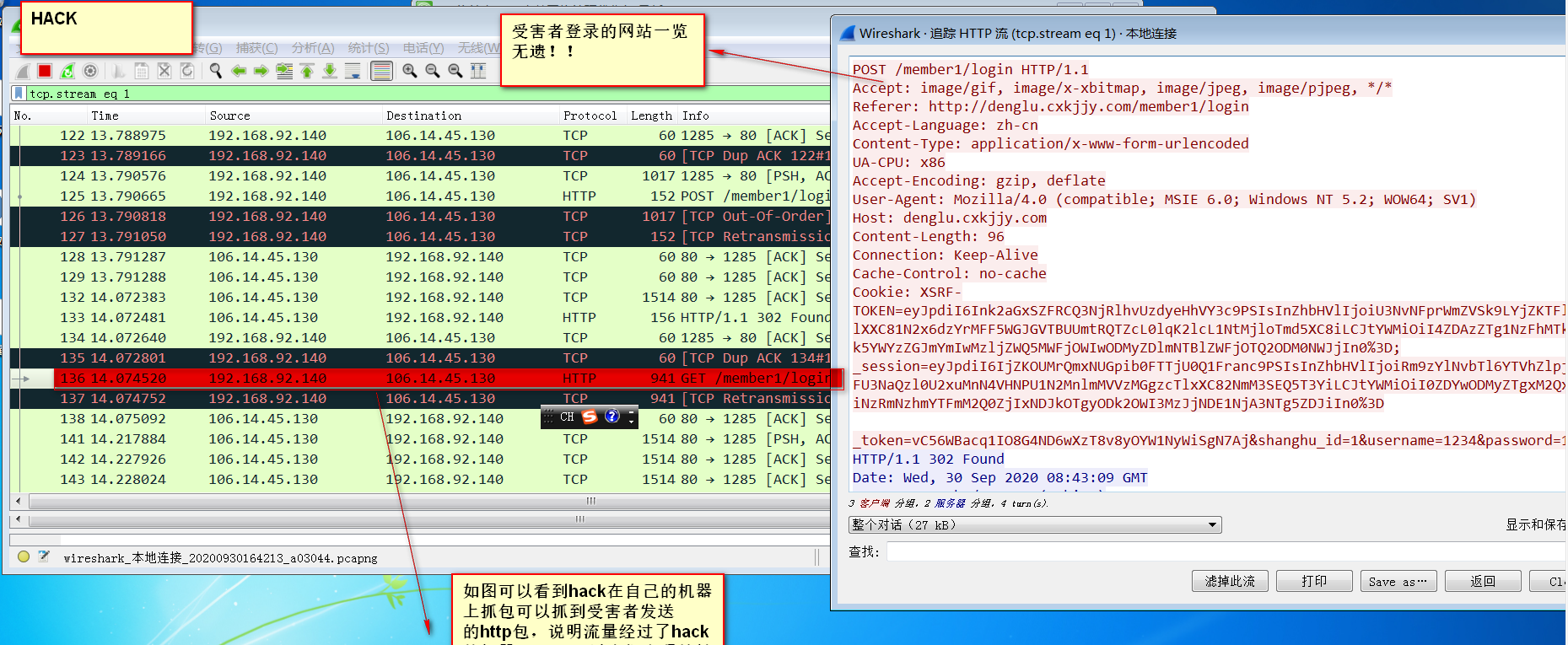The image size is (1568, 645).
Task: Click the shark fin start capture icon
Action: (23, 71)
